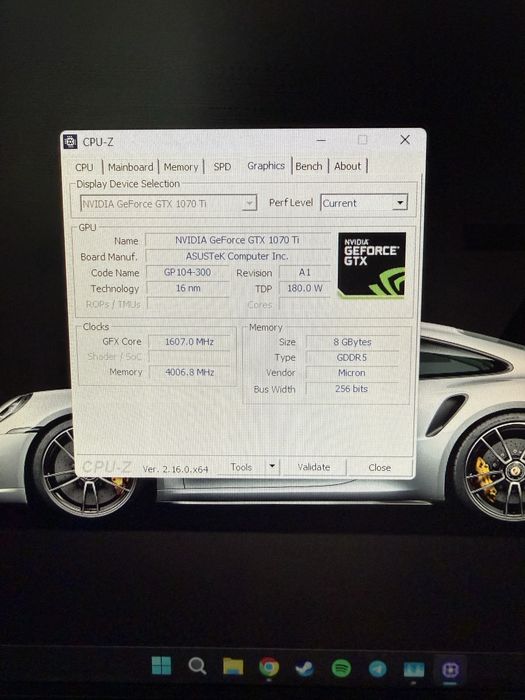The height and width of the screenshot is (700, 525).
Task: Click the TDP 180.0 W value
Action: (x=304, y=288)
